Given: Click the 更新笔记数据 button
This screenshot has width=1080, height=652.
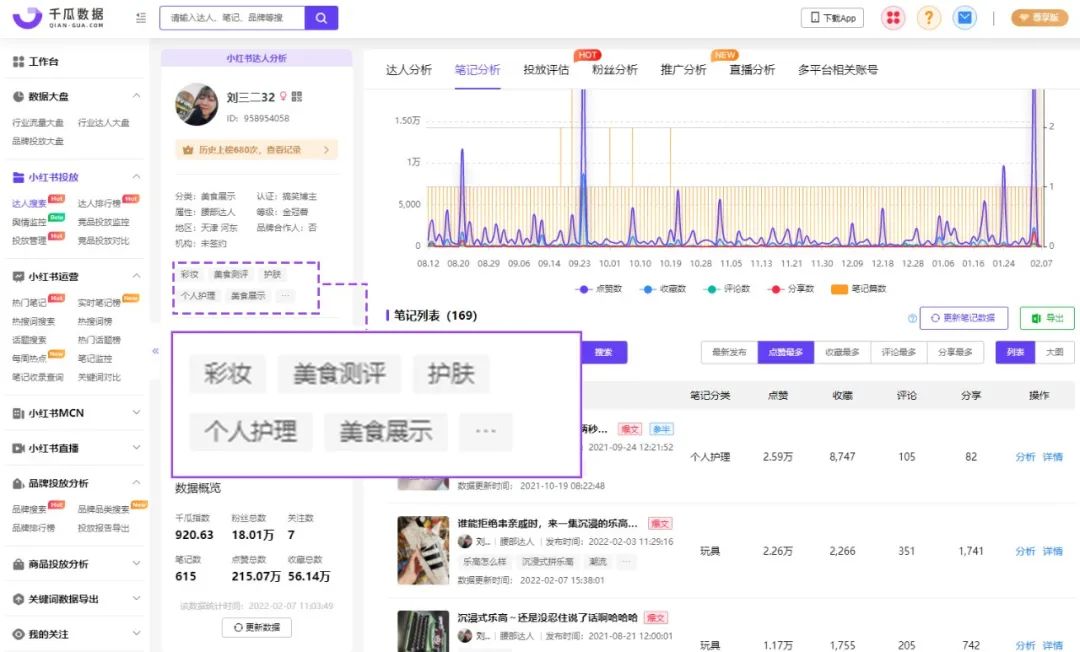Looking at the screenshot, I should 964,318.
